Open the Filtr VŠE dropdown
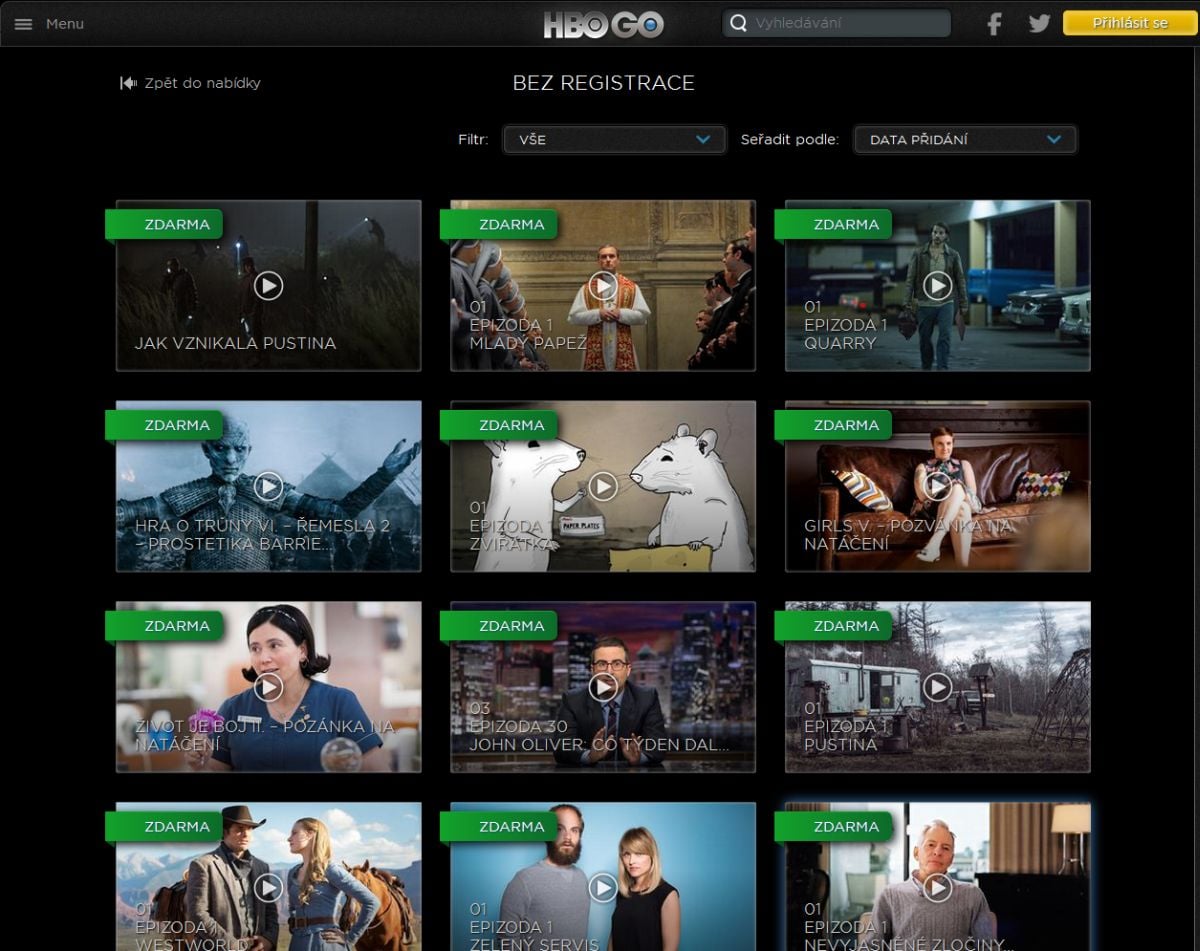 (614, 140)
